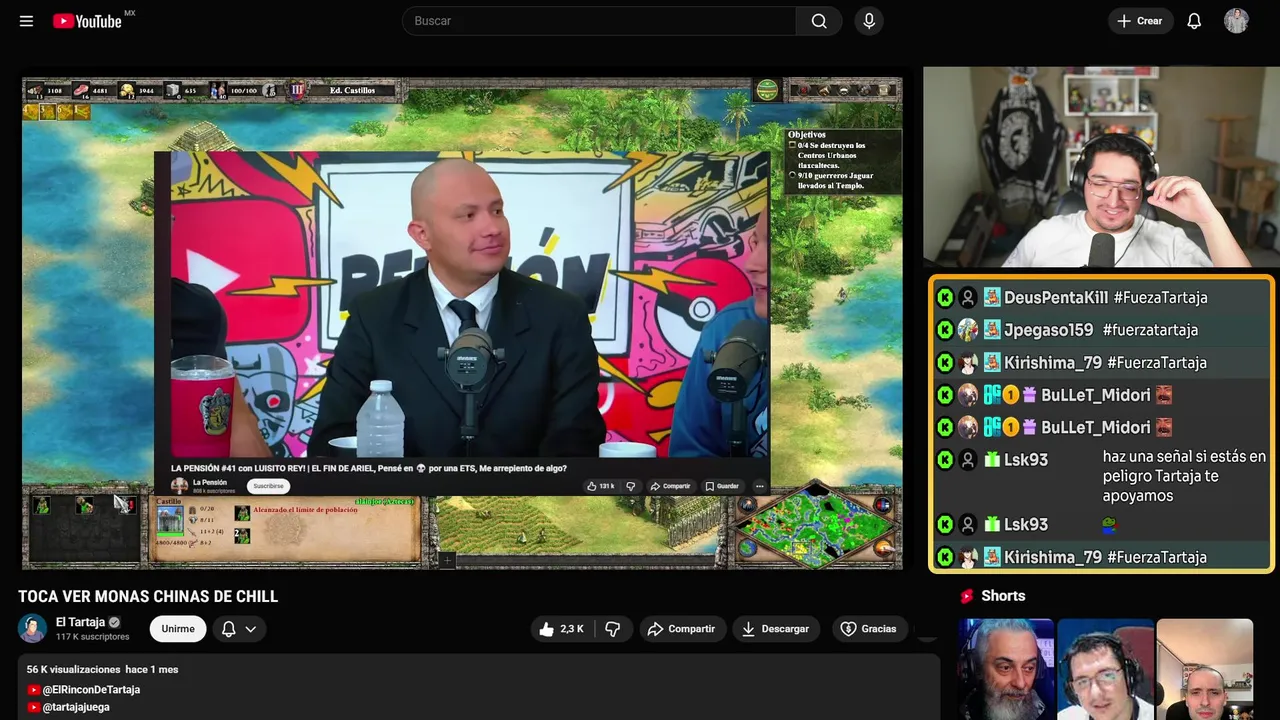This screenshot has height=720, width=1280.
Task: Open the YouTube hamburger guide menu
Action: (26, 21)
